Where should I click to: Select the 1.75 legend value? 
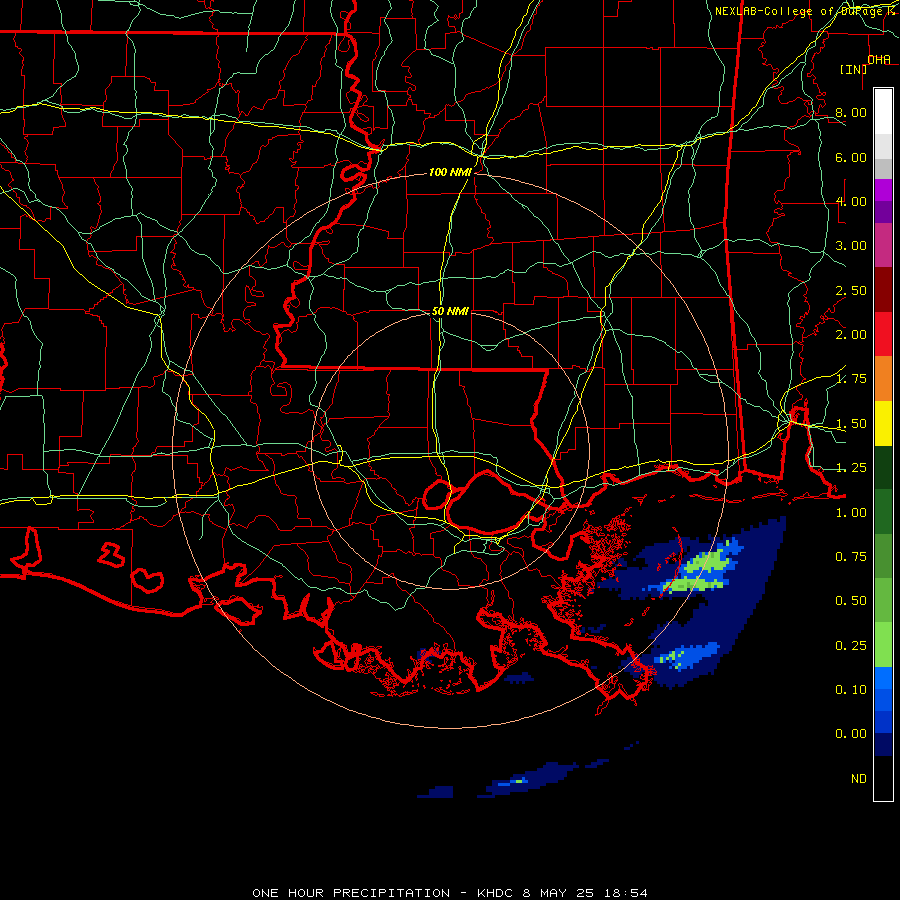(851, 379)
